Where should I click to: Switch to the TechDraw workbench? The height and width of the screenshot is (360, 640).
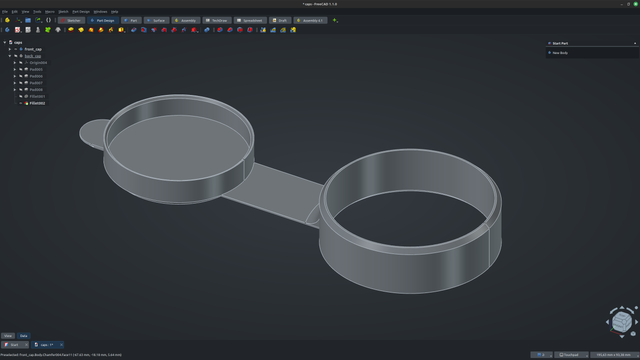point(217,20)
